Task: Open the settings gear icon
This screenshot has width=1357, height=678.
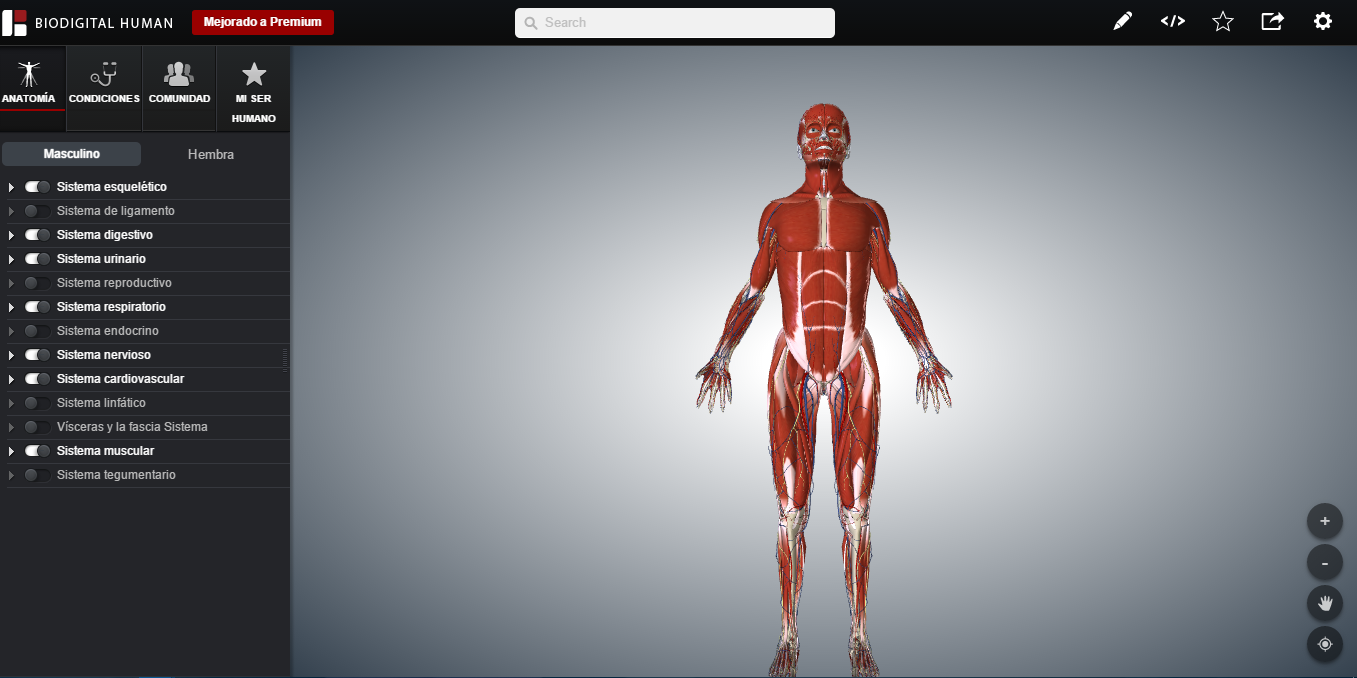Action: [x=1323, y=21]
